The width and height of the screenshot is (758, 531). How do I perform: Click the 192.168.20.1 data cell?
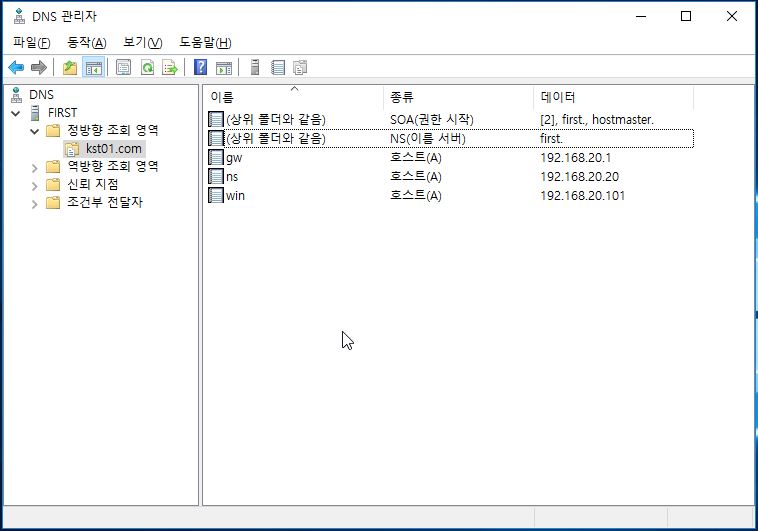576,158
